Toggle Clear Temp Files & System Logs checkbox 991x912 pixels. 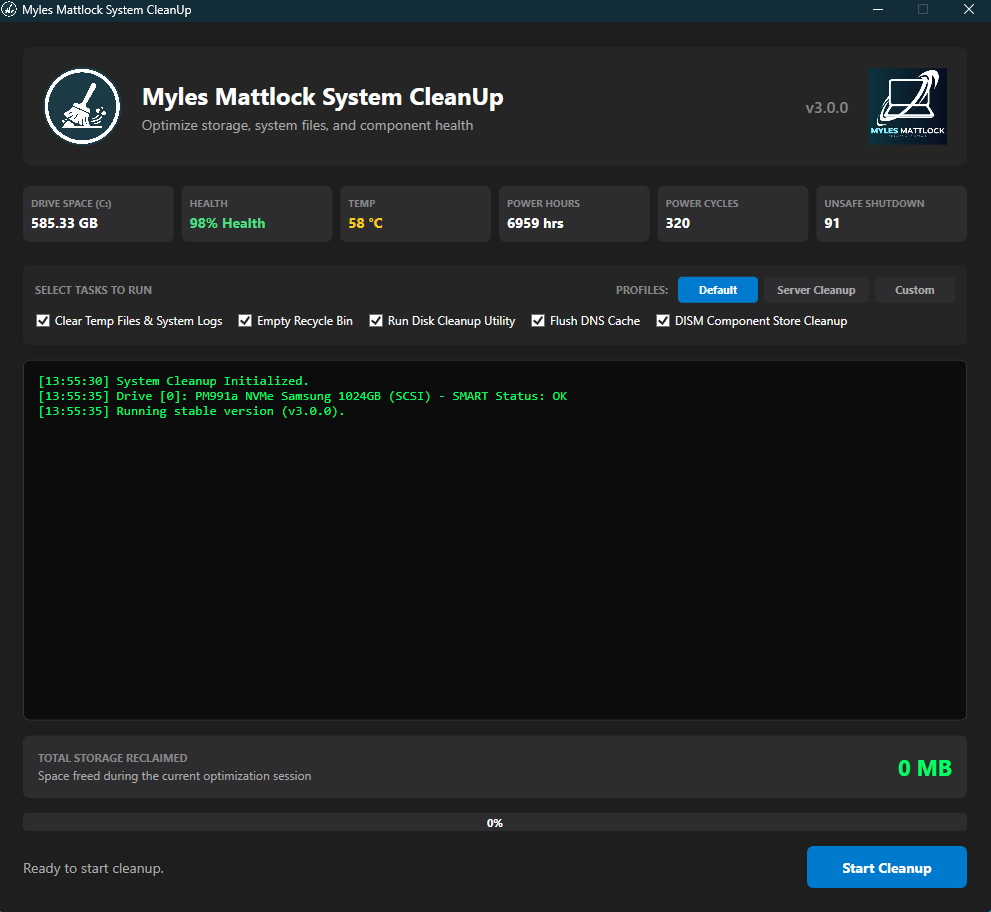pyautogui.click(x=43, y=320)
